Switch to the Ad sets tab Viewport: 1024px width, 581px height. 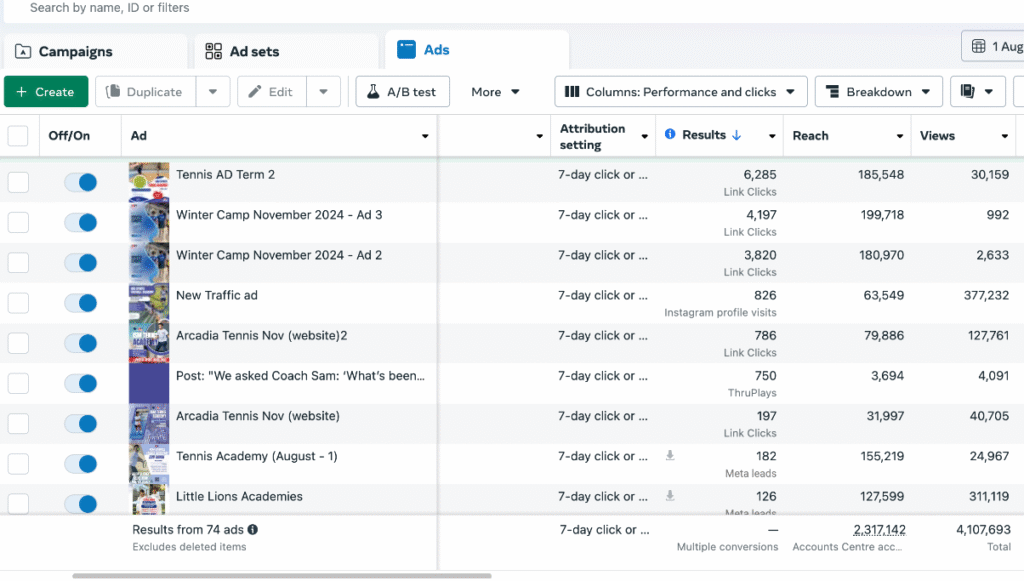coord(254,52)
